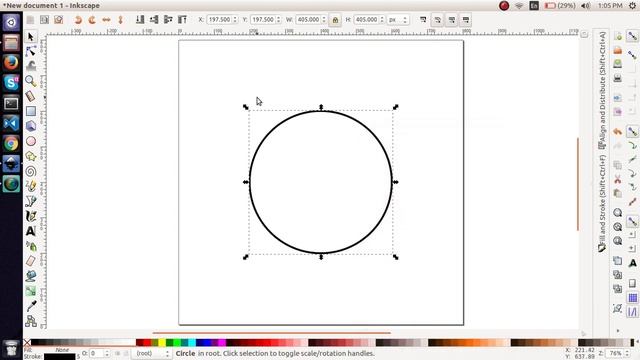640x360 pixels.
Task: Open the (root) layer dropdown
Action: click(151, 353)
